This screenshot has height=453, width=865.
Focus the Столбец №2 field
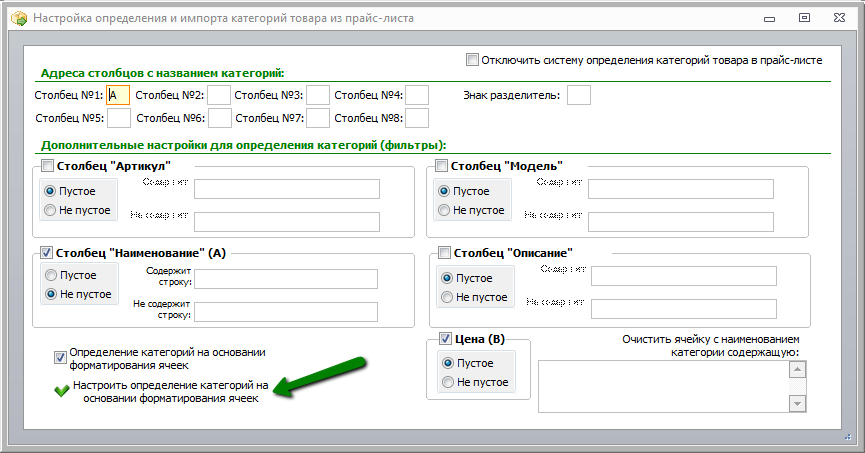pyautogui.click(x=218, y=95)
